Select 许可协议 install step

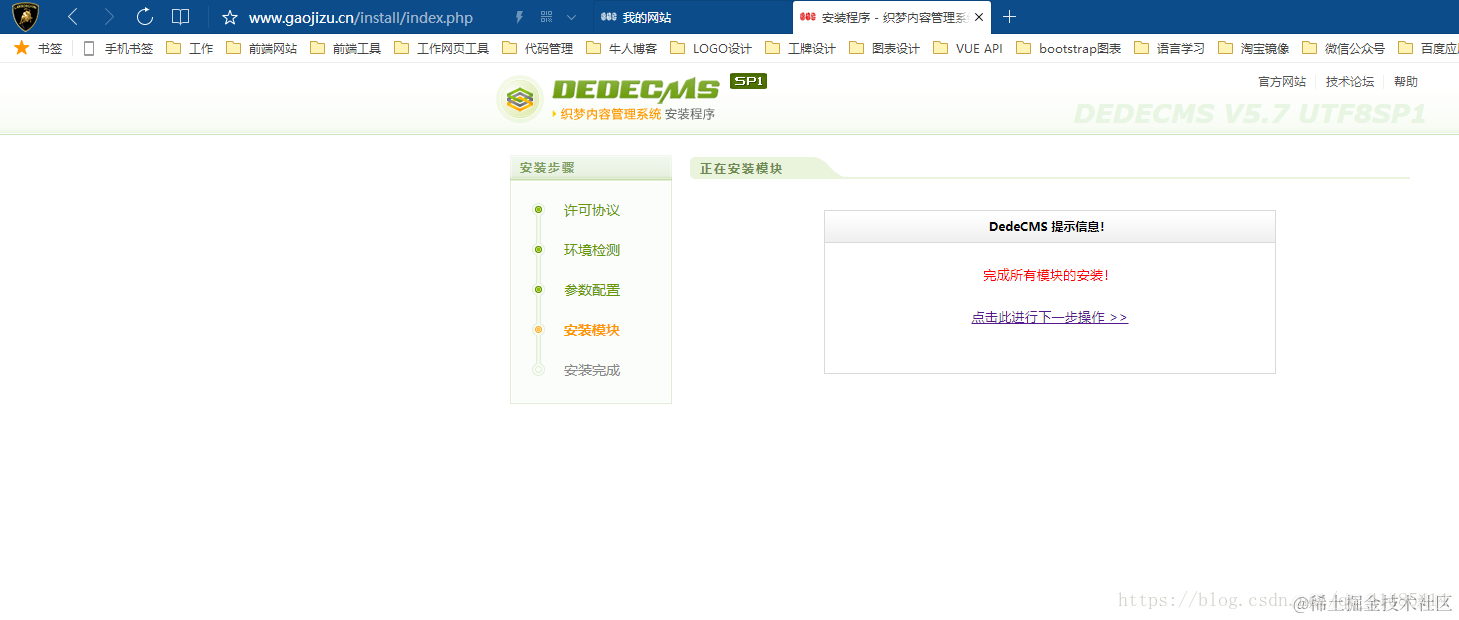[x=592, y=210]
